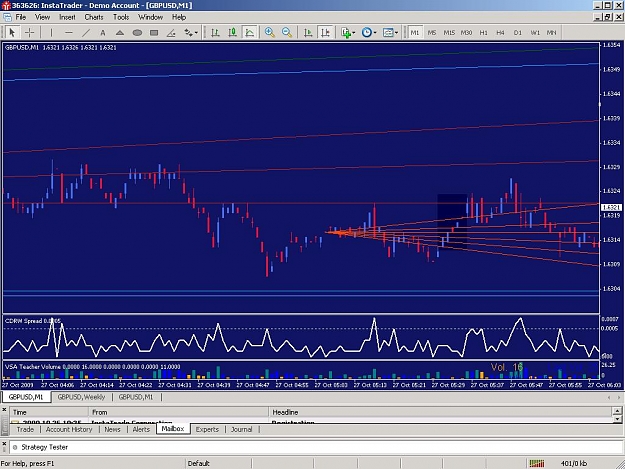Zoom out of the chart
This screenshot has width=625, height=469.
(x=287, y=33)
